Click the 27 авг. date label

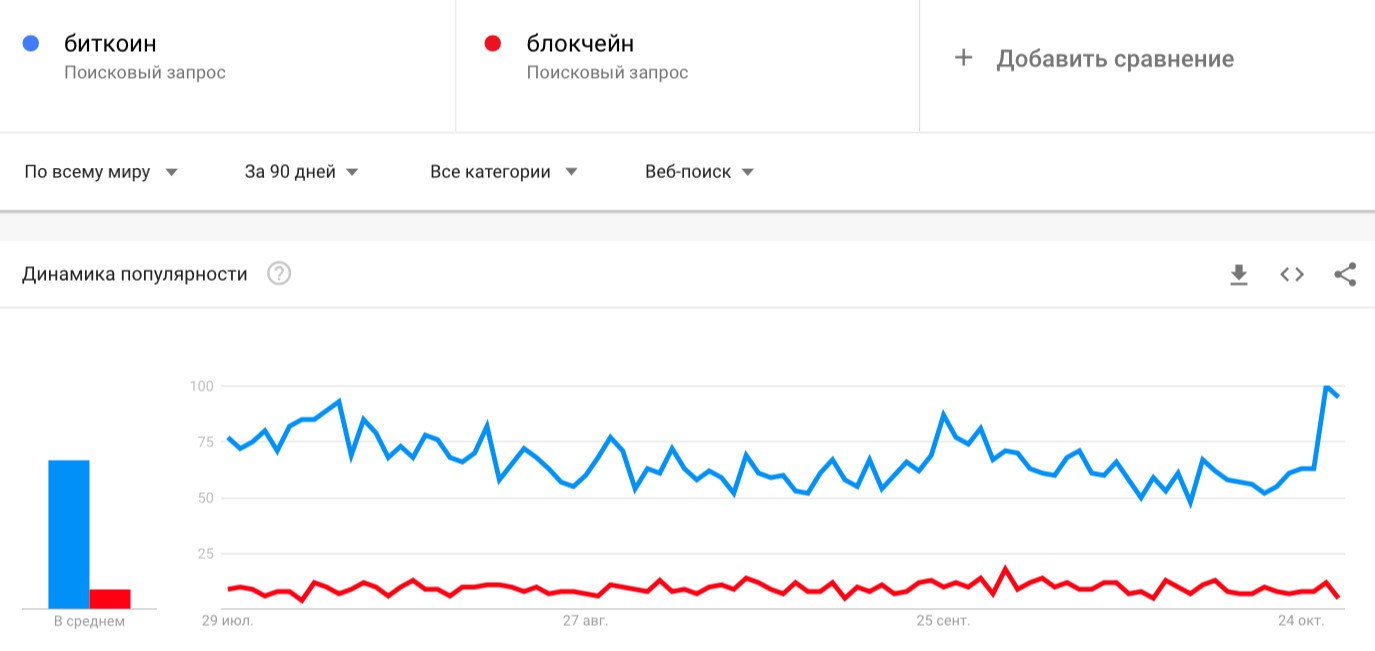point(585,621)
